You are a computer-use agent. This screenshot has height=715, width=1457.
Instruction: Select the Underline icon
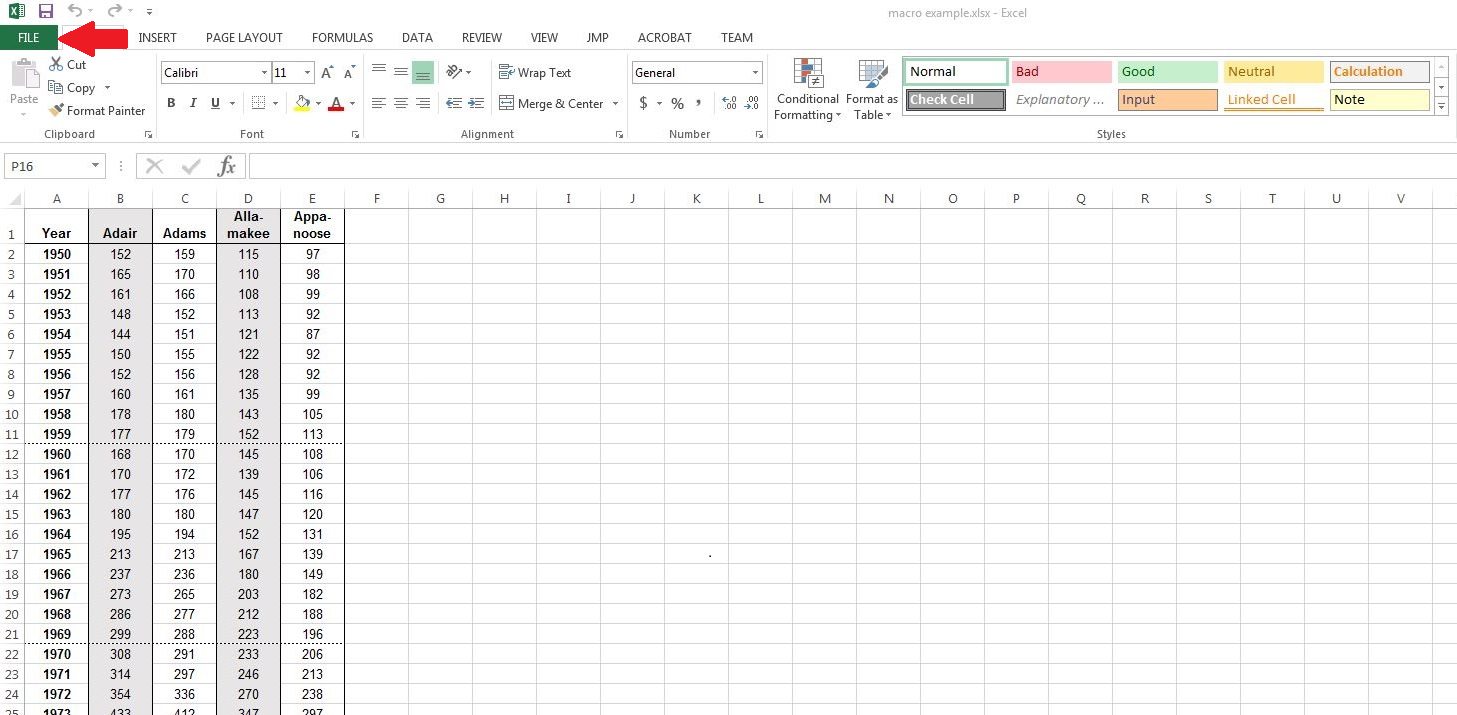pos(215,103)
